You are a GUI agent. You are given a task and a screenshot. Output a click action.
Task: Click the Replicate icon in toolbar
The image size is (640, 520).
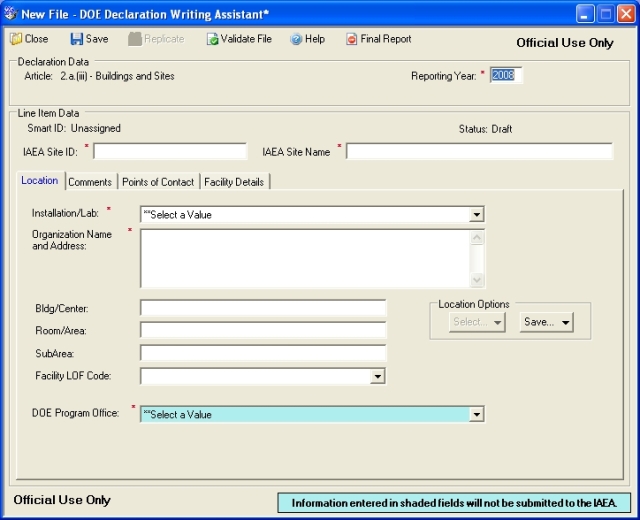click(x=134, y=39)
